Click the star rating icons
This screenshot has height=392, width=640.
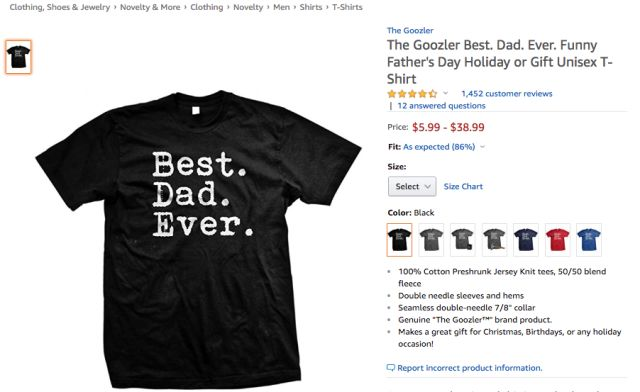[412, 94]
